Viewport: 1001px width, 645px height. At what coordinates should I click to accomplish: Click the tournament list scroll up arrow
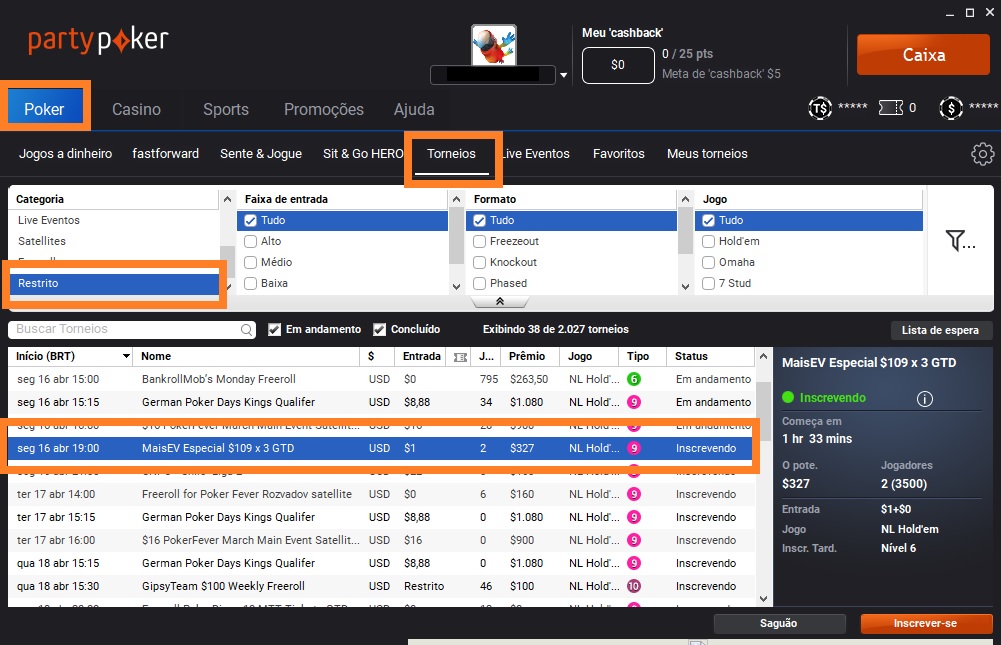764,356
